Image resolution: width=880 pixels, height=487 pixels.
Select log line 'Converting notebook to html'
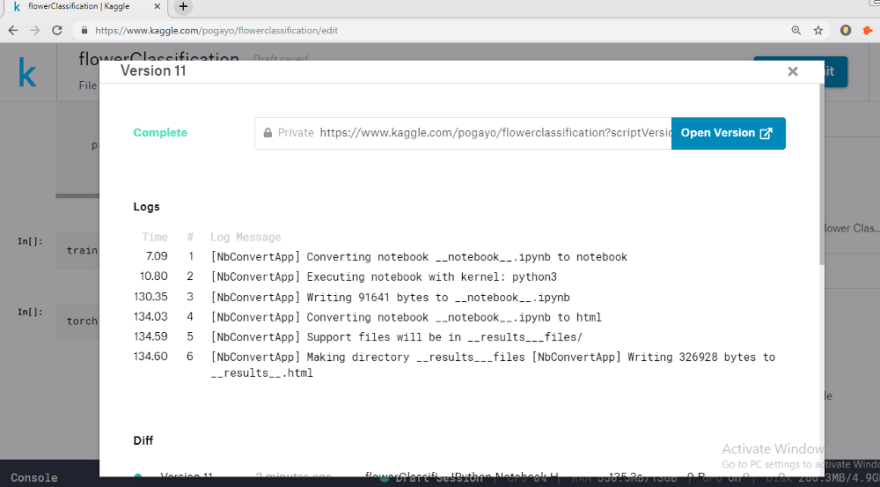pyautogui.click(x=406, y=318)
